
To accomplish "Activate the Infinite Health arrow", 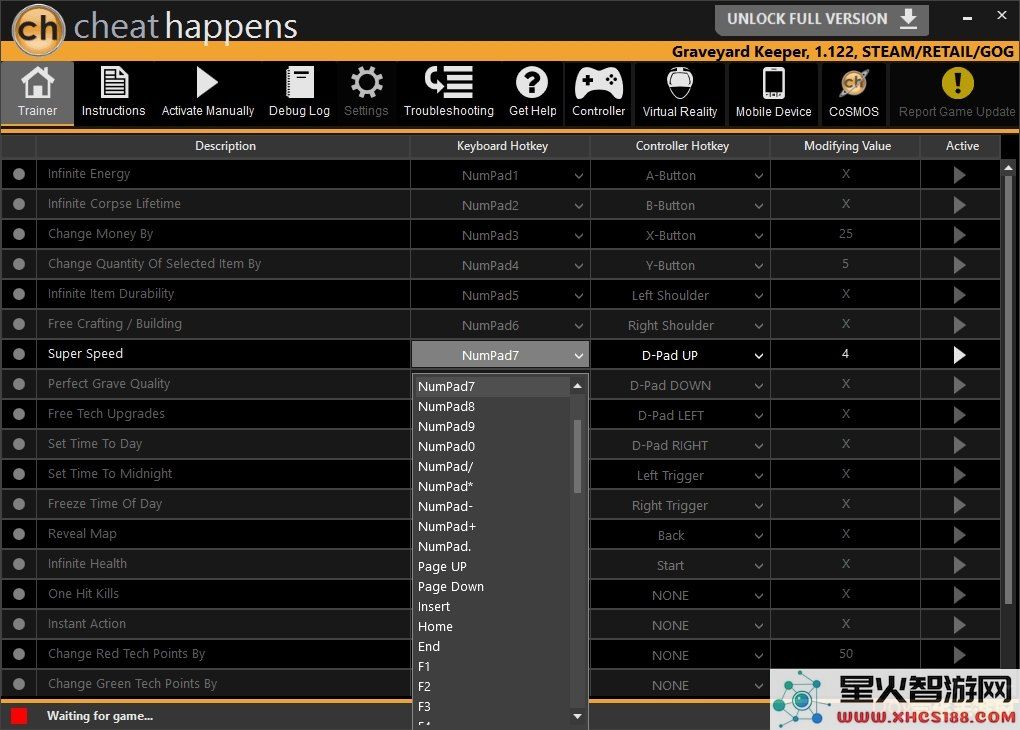I will tap(960, 565).
